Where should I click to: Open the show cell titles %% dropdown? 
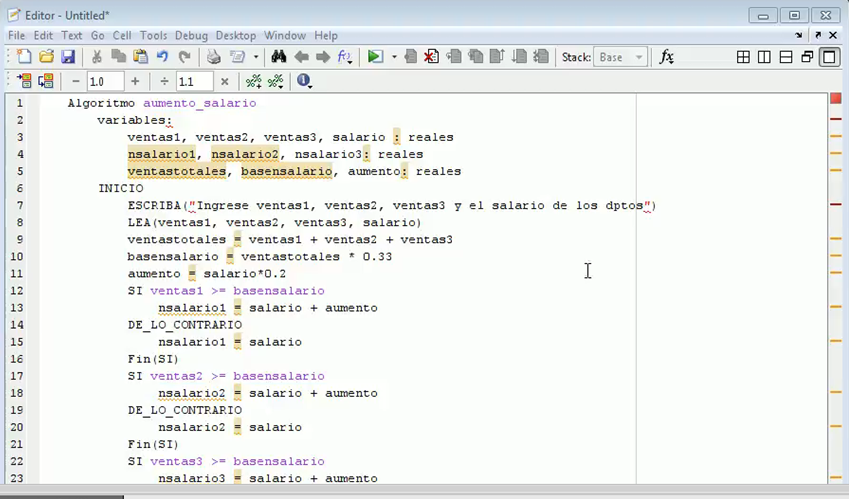click(276, 81)
